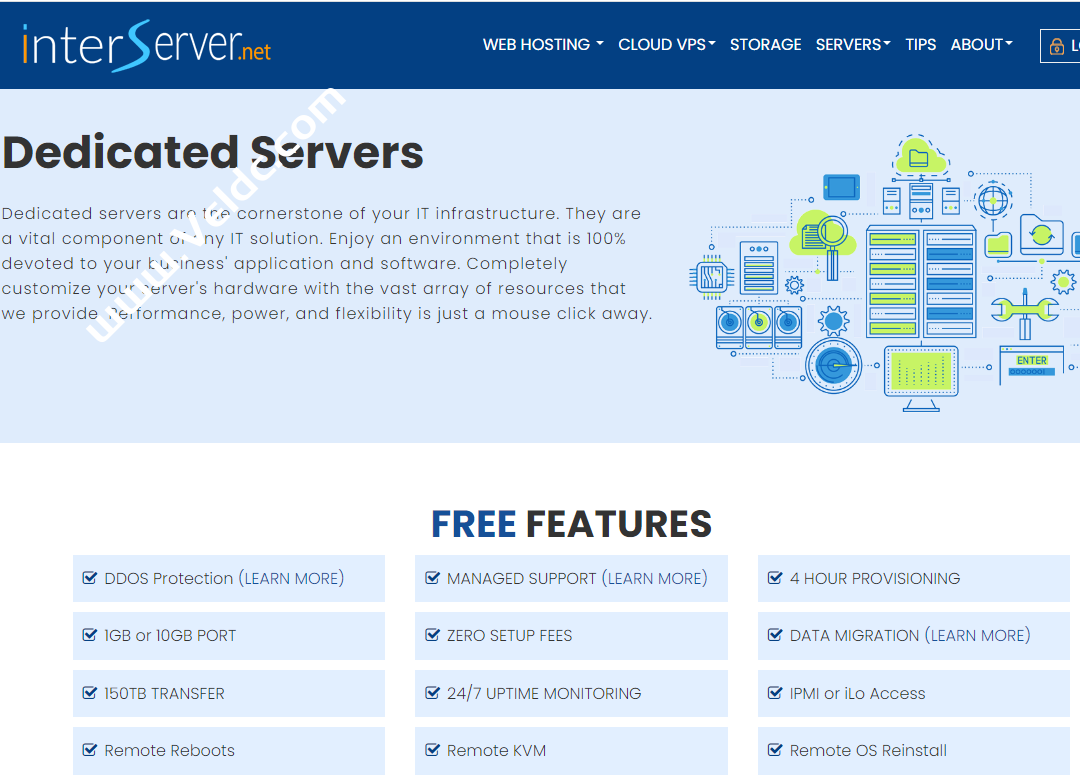Click the wrench and screwdriver icon

tap(1024, 312)
